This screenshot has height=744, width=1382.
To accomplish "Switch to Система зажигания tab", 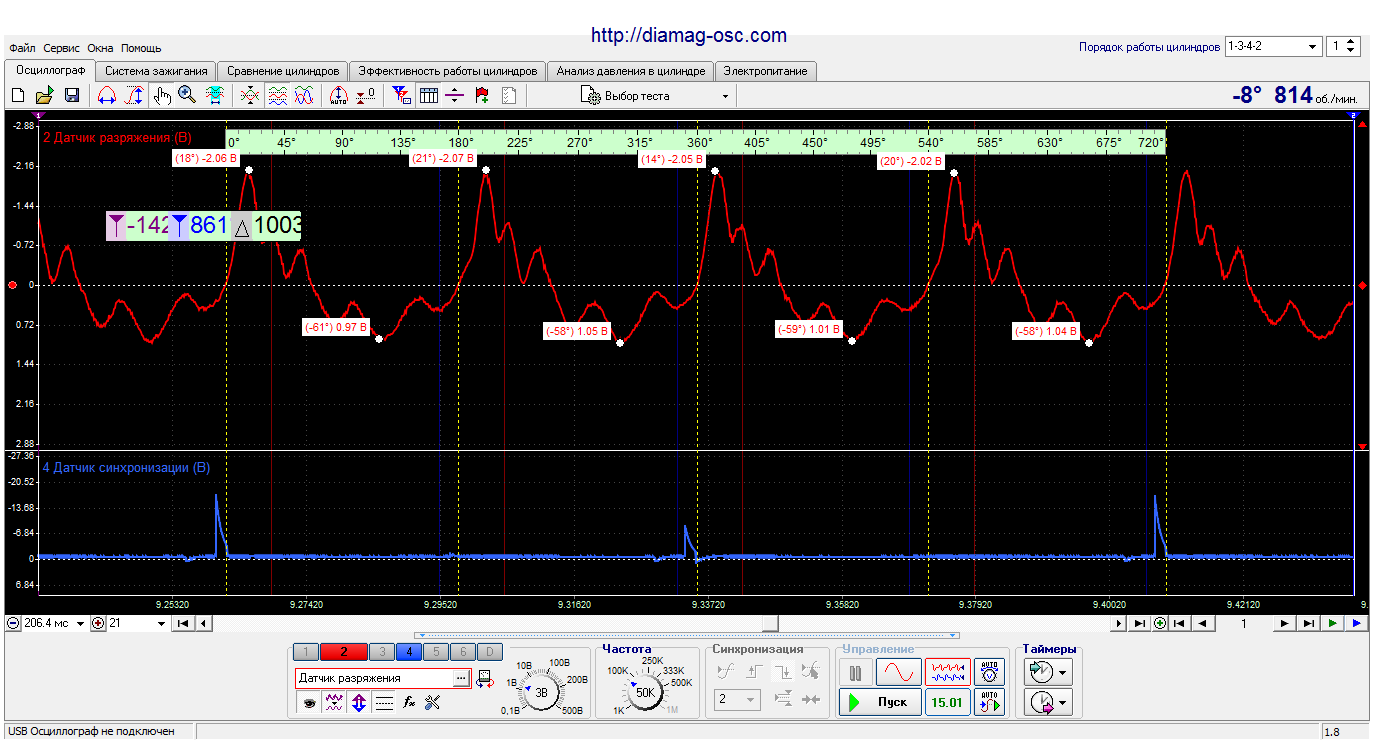I will (x=156, y=71).
